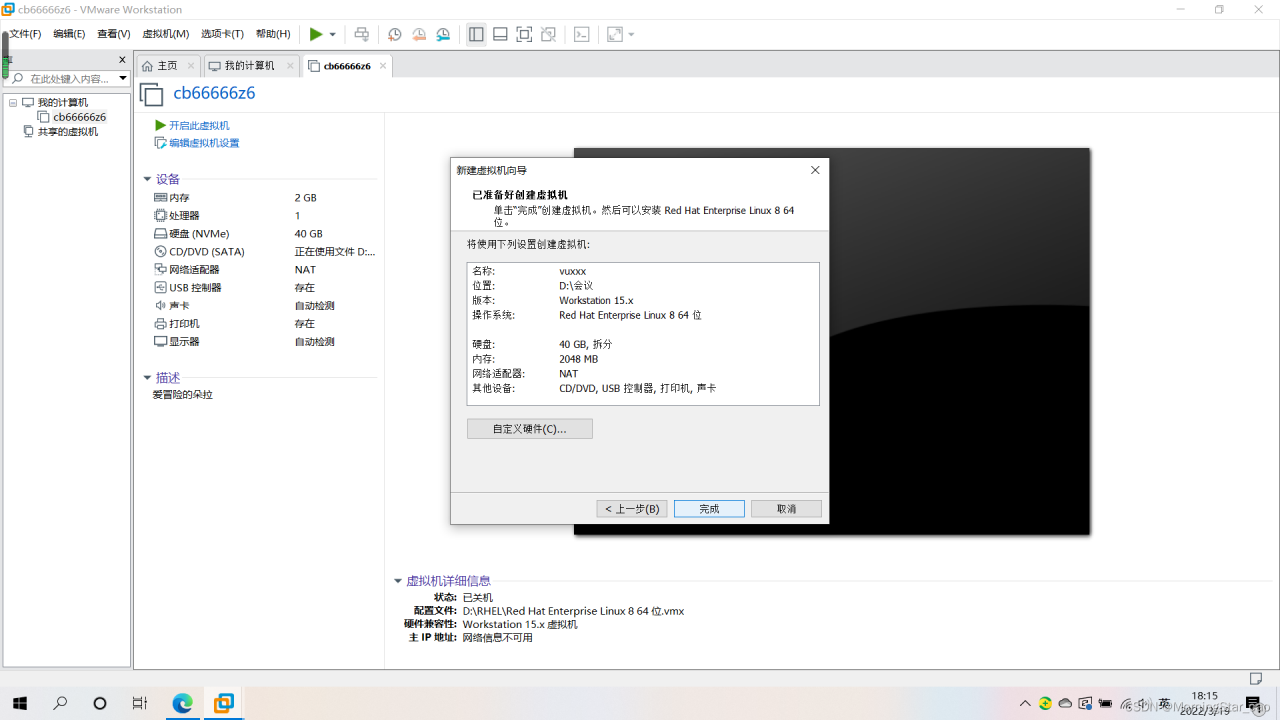Collapse the 描述 section
Viewport: 1280px width, 720px height.
[x=147, y=378]
